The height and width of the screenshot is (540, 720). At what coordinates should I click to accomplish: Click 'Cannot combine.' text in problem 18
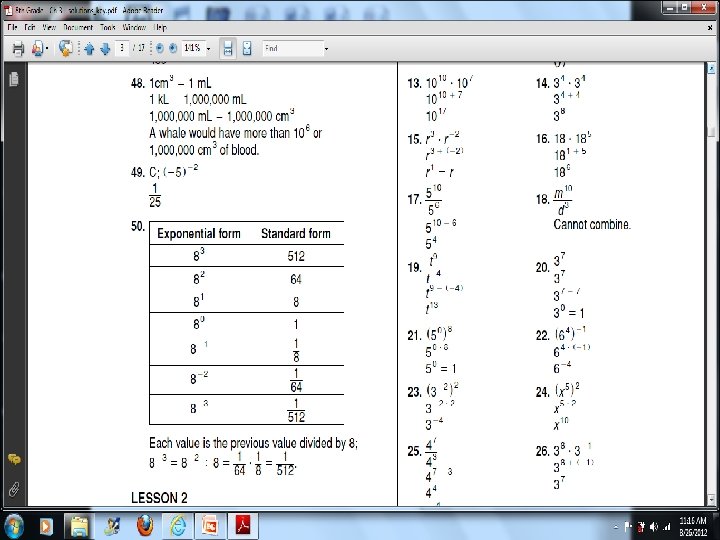pos(592,225)
